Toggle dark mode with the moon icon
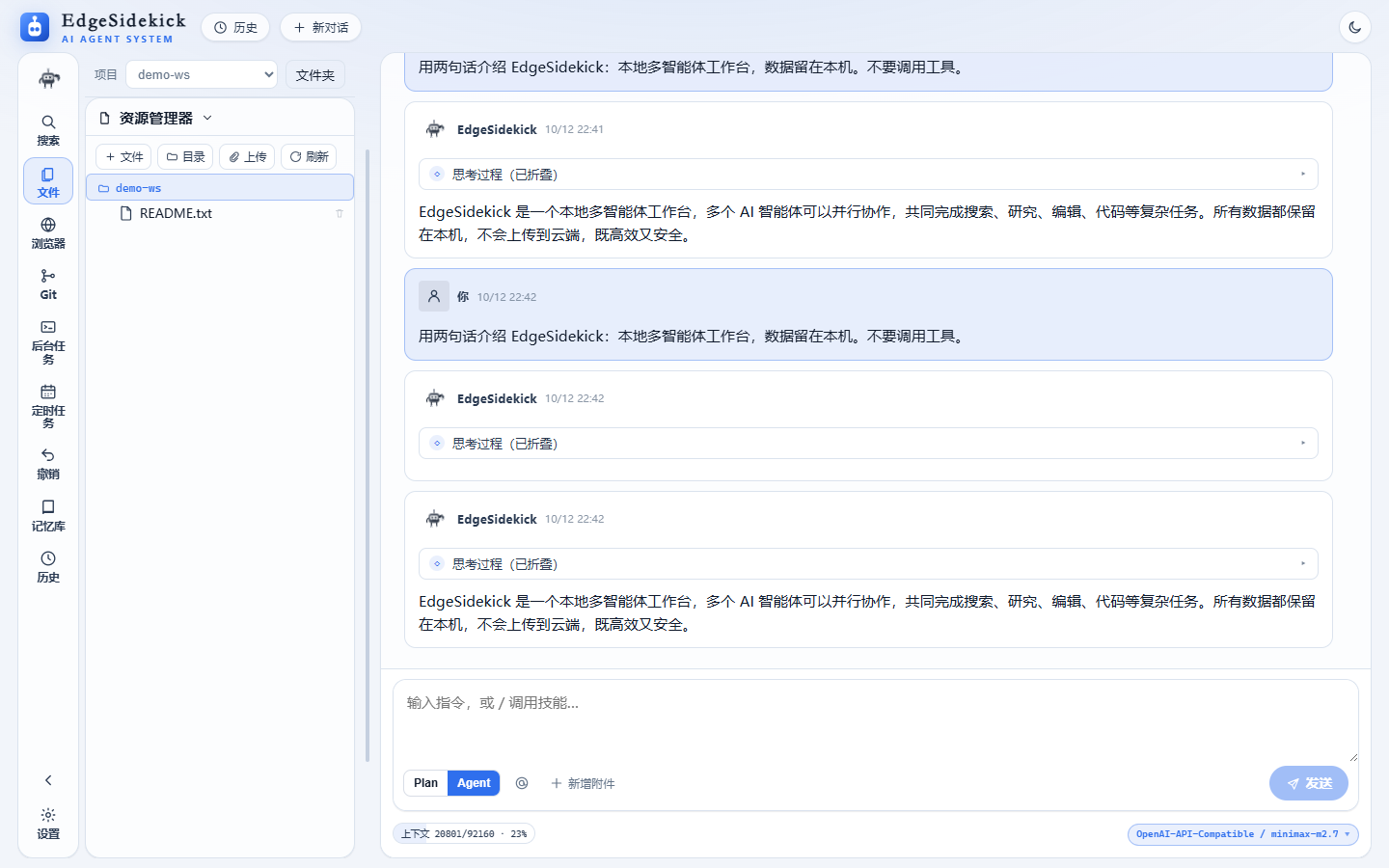The width and height of the screenshot is (1389, 868). 1355,27
